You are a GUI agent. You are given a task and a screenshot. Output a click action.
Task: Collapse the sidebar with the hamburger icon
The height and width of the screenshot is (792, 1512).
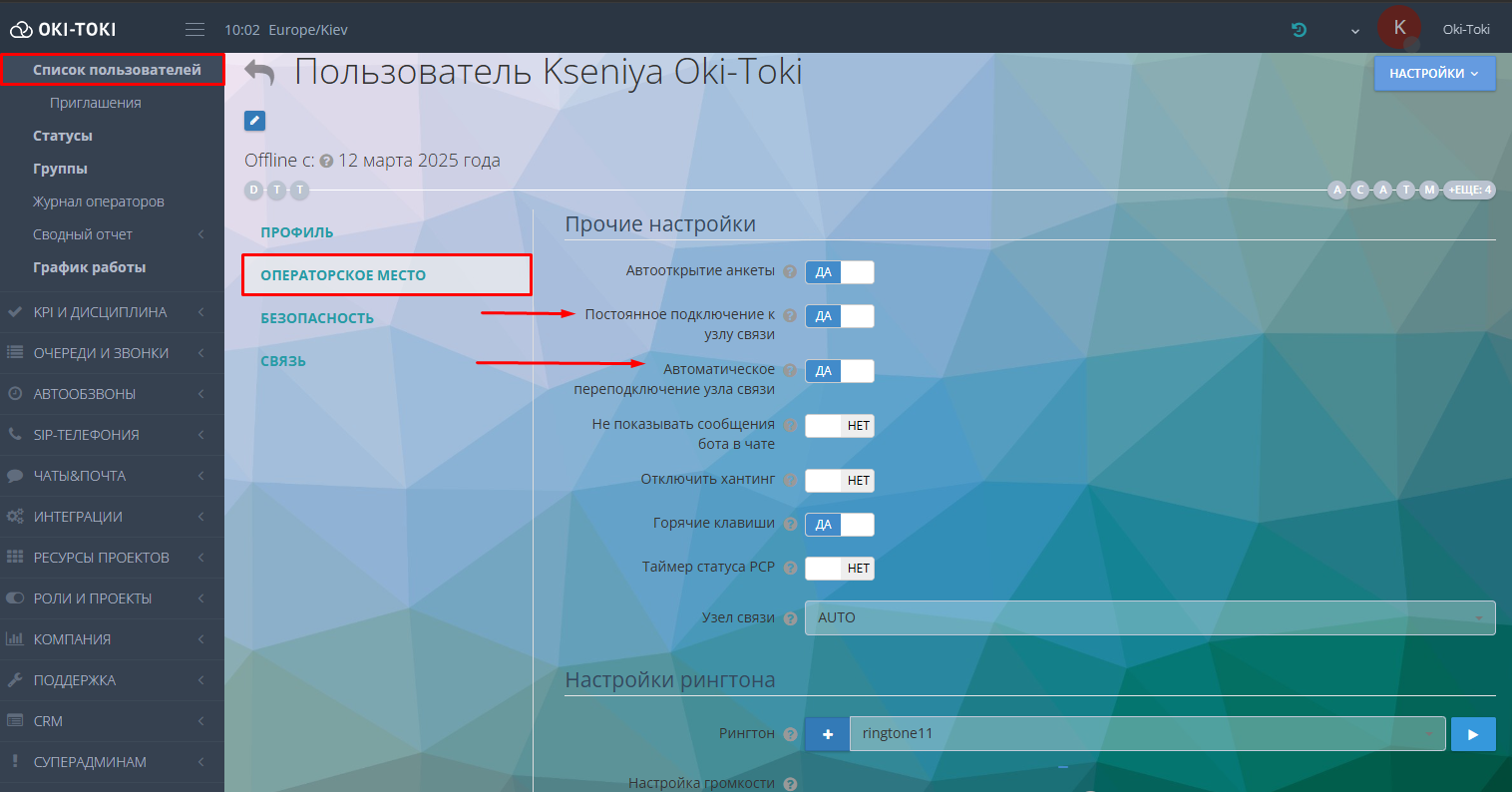[194, 30]
